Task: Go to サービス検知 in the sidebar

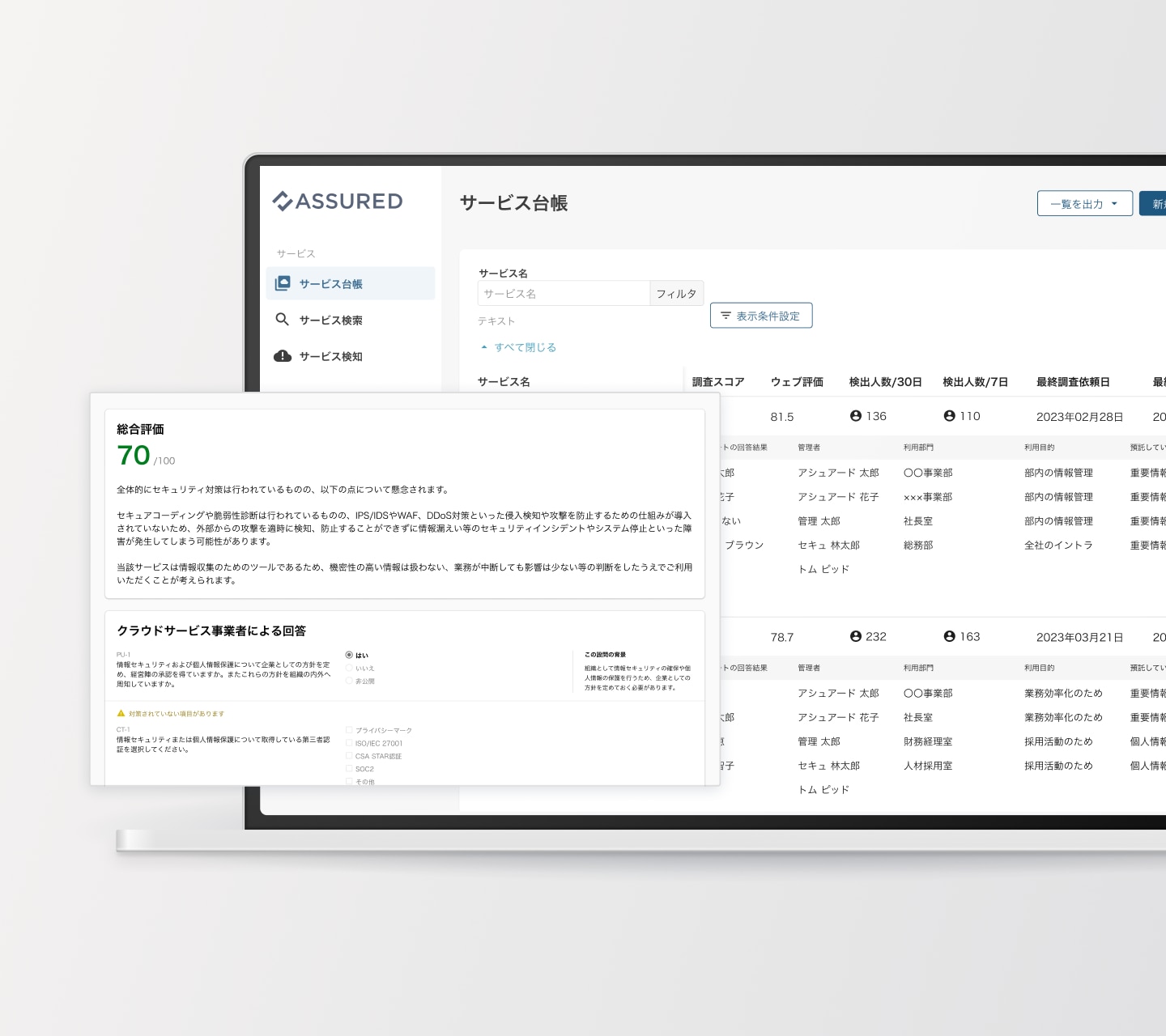Action: pos(330,357)
